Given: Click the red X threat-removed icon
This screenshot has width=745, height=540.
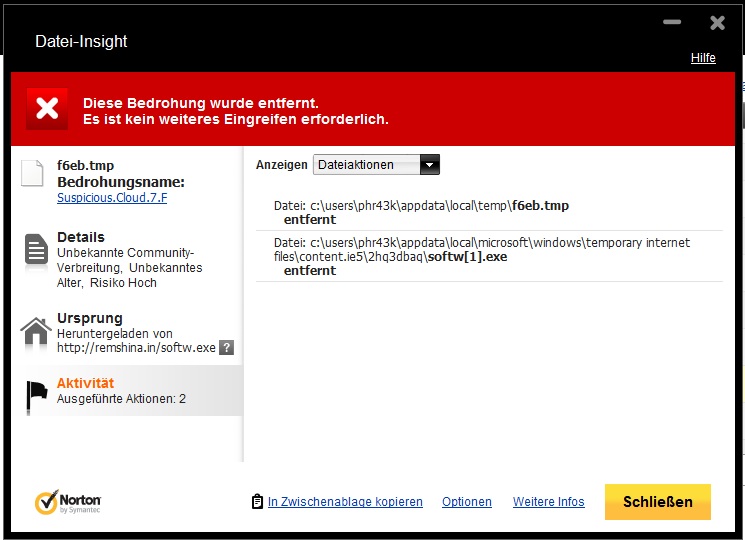Looking at the screenshot, I should coord(46,110).
